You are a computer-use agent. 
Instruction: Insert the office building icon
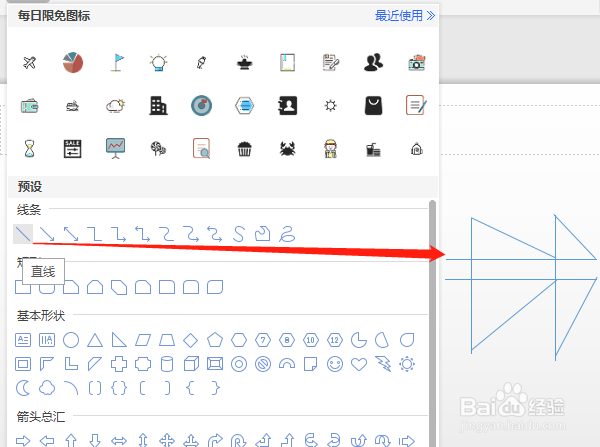tap(158, 106)
